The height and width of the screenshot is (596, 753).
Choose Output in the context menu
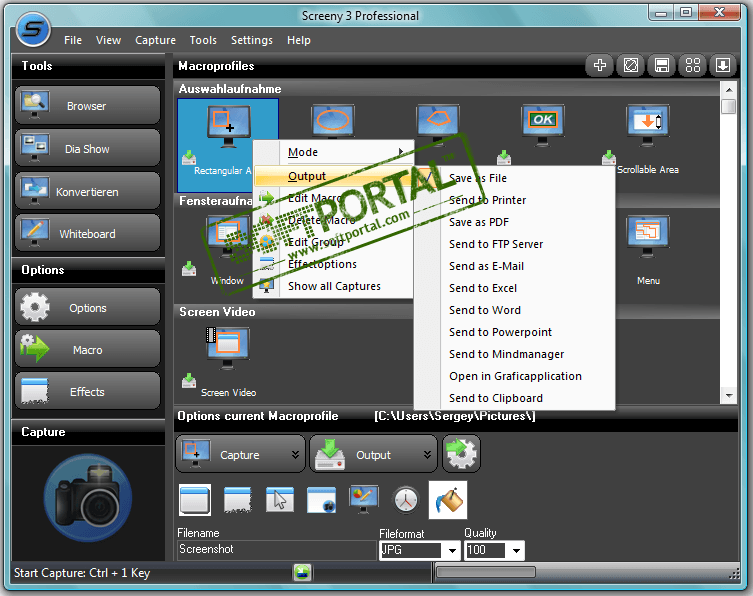pos(334,176)
